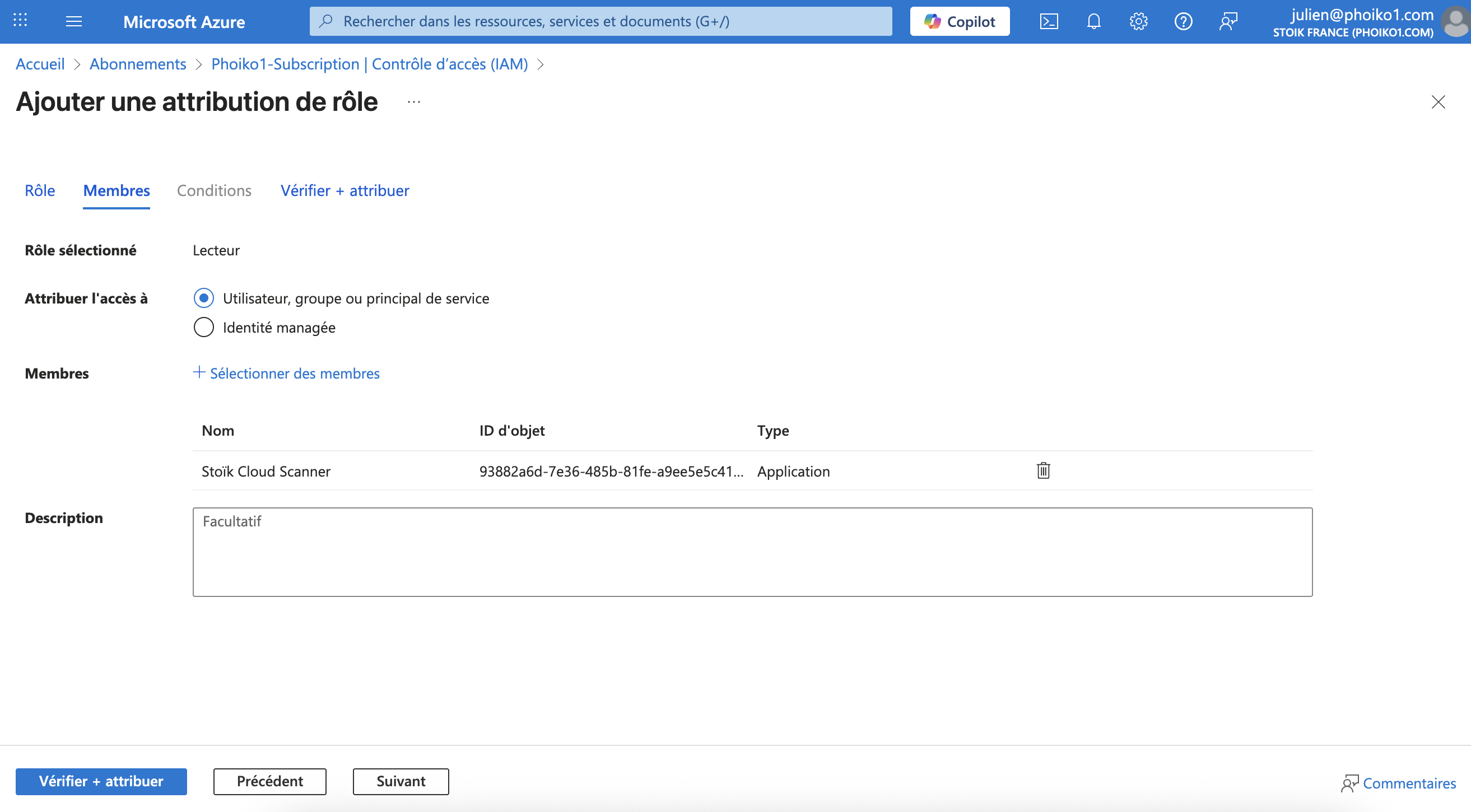Open the help question mark menu
Image resolution: width=1471 pixels, height=812 pixels.
pyautogui.click(x=1183, y=22)
